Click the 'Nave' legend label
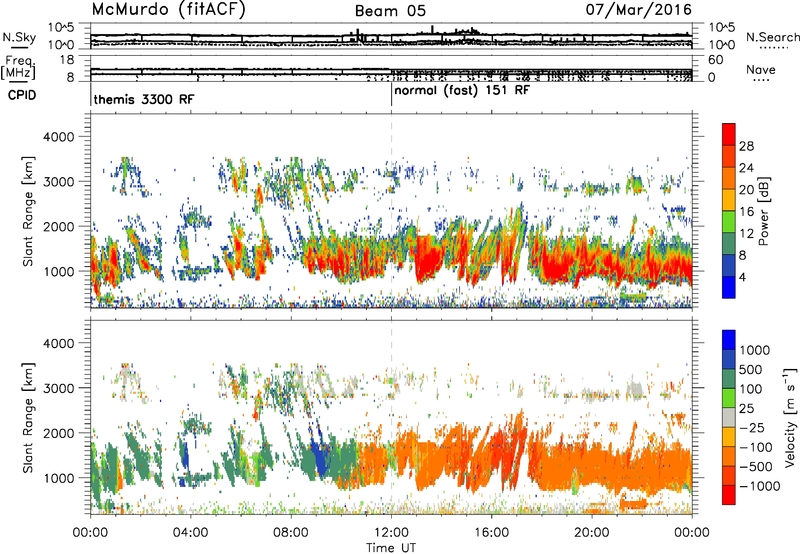800x554 pixels. pyautogui.click(x=761, y=70)
